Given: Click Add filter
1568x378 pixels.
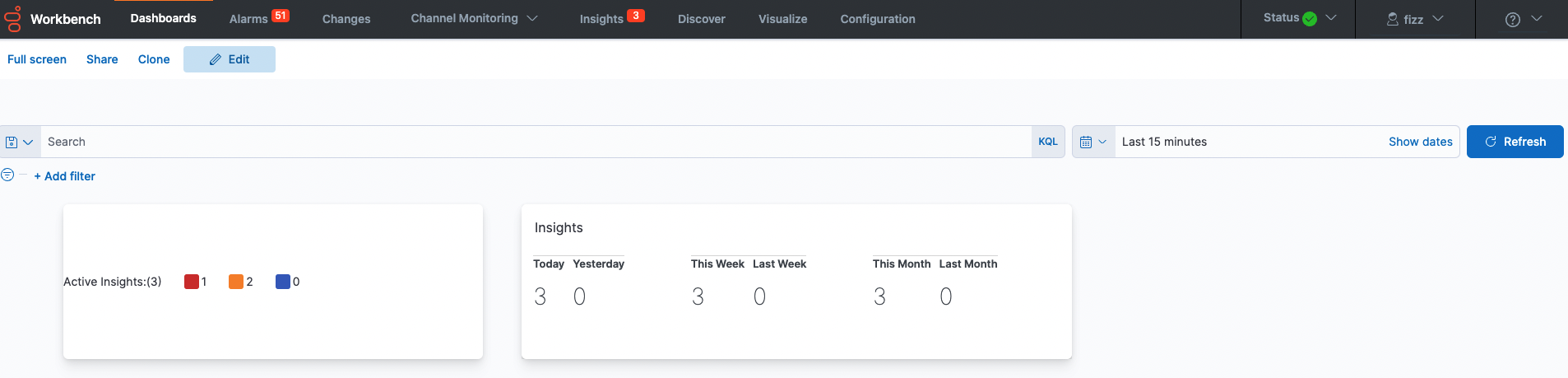Looking at the screenshot, I should (64, 176).
